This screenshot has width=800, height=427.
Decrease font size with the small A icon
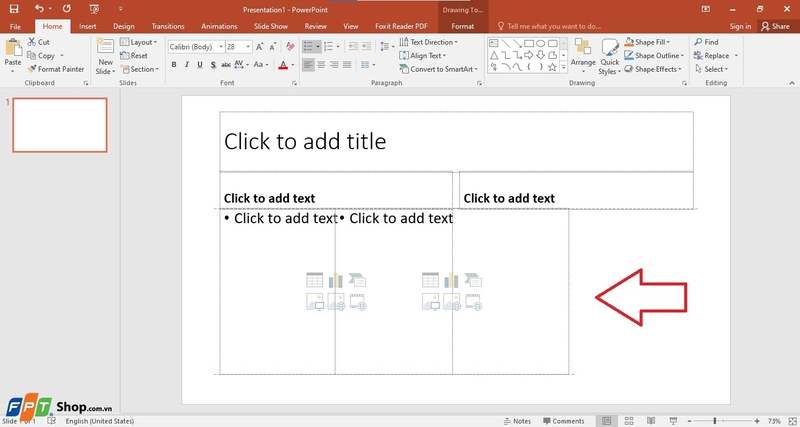click(x=273, y=47)
